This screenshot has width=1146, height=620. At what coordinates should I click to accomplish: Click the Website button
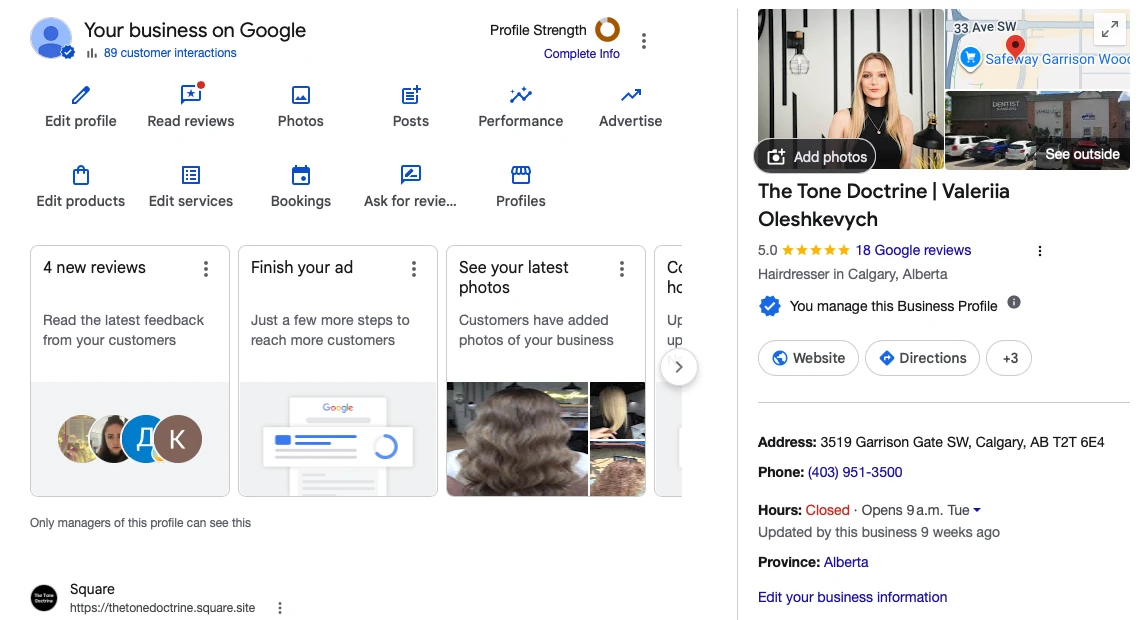(808, 358)
